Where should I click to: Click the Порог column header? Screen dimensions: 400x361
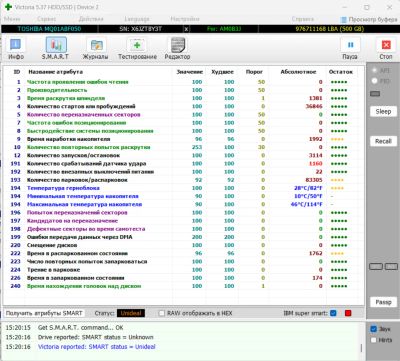pyautogui.click(x=254, y=72)
